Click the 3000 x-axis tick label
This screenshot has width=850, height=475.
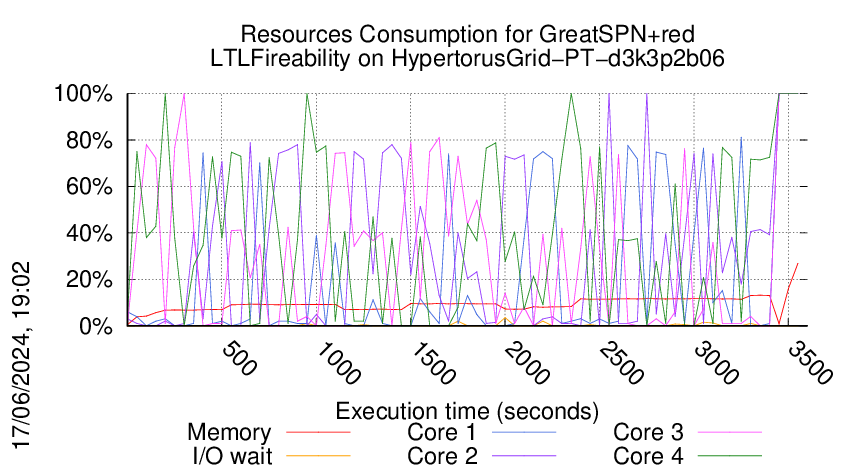click(x=716, y=363)
